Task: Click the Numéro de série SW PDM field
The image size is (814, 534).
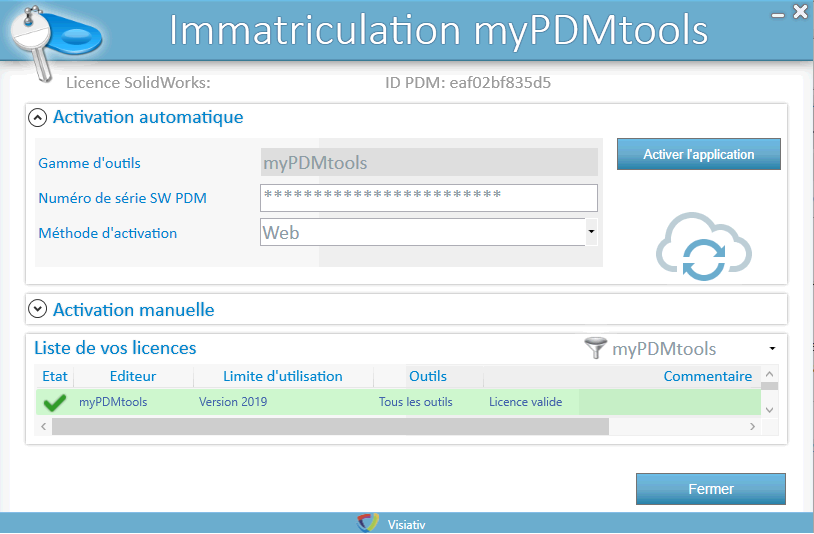Action: point(428,197)
